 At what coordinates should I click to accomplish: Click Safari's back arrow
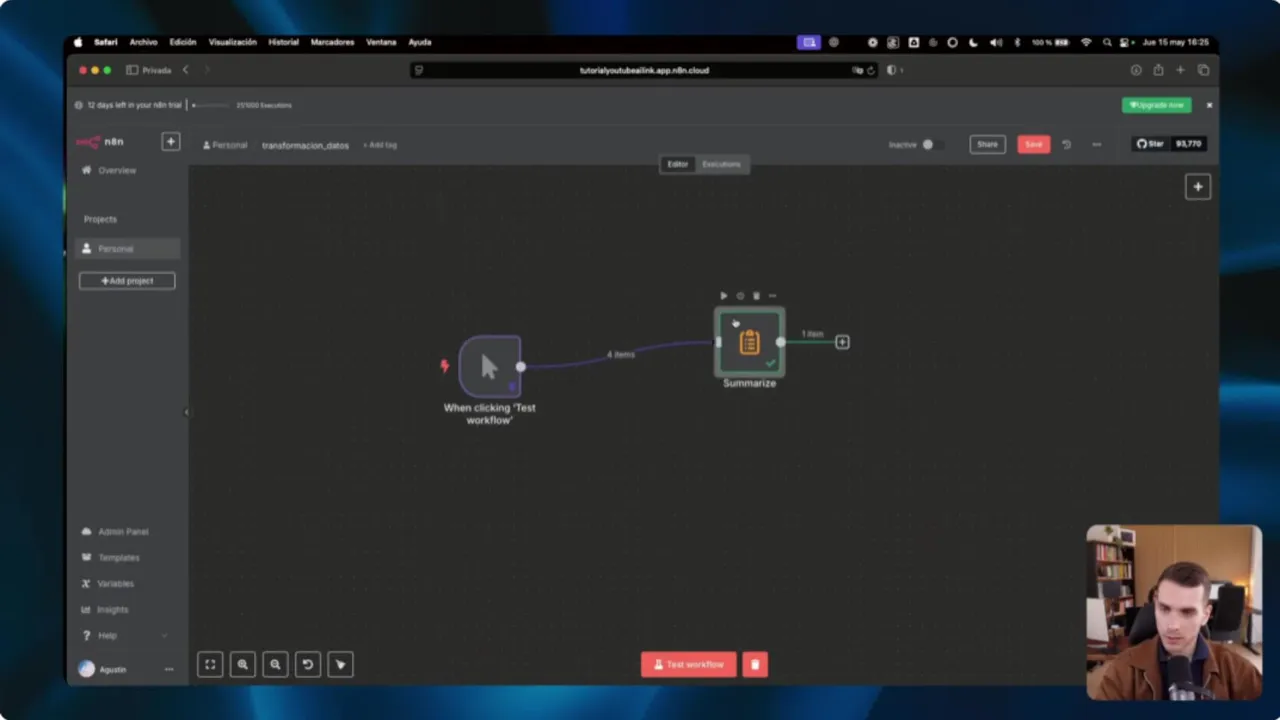pyautogui.click(x=185, y=70)
